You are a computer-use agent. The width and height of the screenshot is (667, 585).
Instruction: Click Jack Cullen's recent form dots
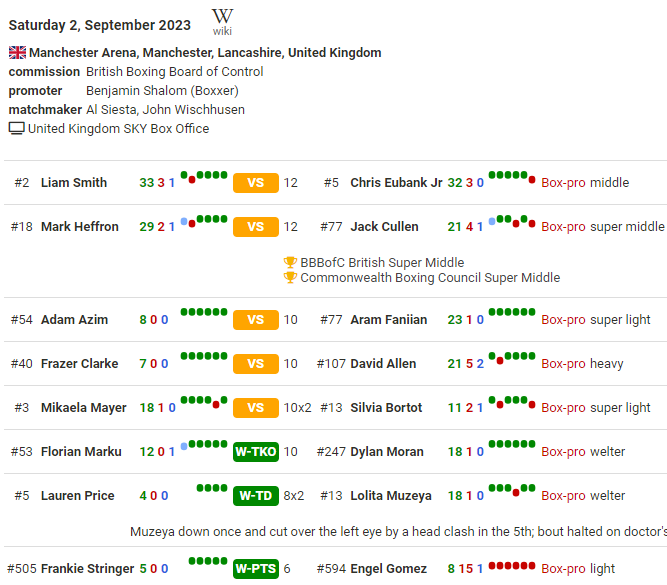(512, 221)
